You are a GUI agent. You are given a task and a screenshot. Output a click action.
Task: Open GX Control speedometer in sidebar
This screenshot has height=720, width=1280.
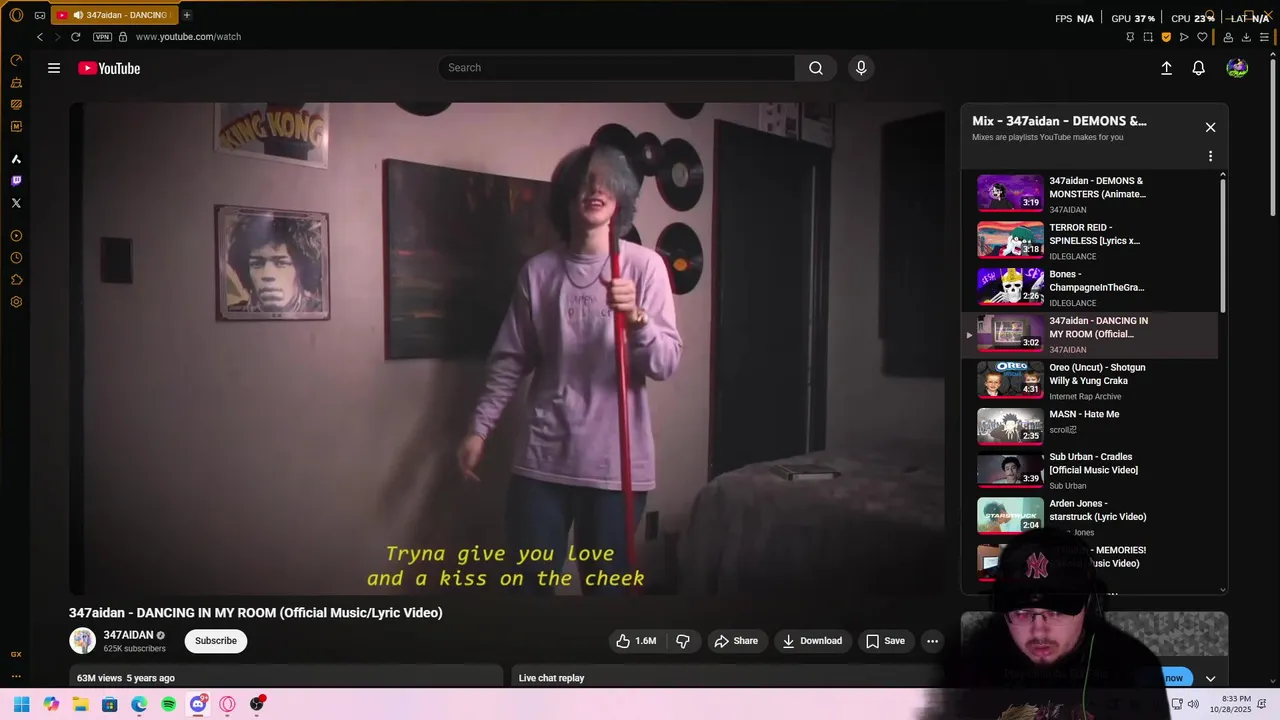(x=16, y=60)
